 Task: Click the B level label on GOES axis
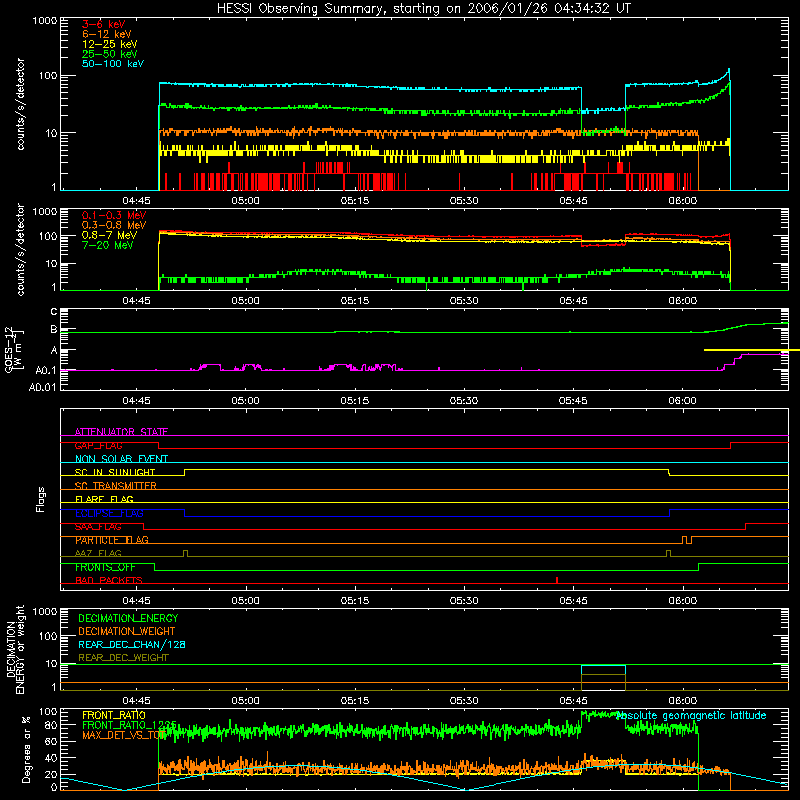[54, 330]
